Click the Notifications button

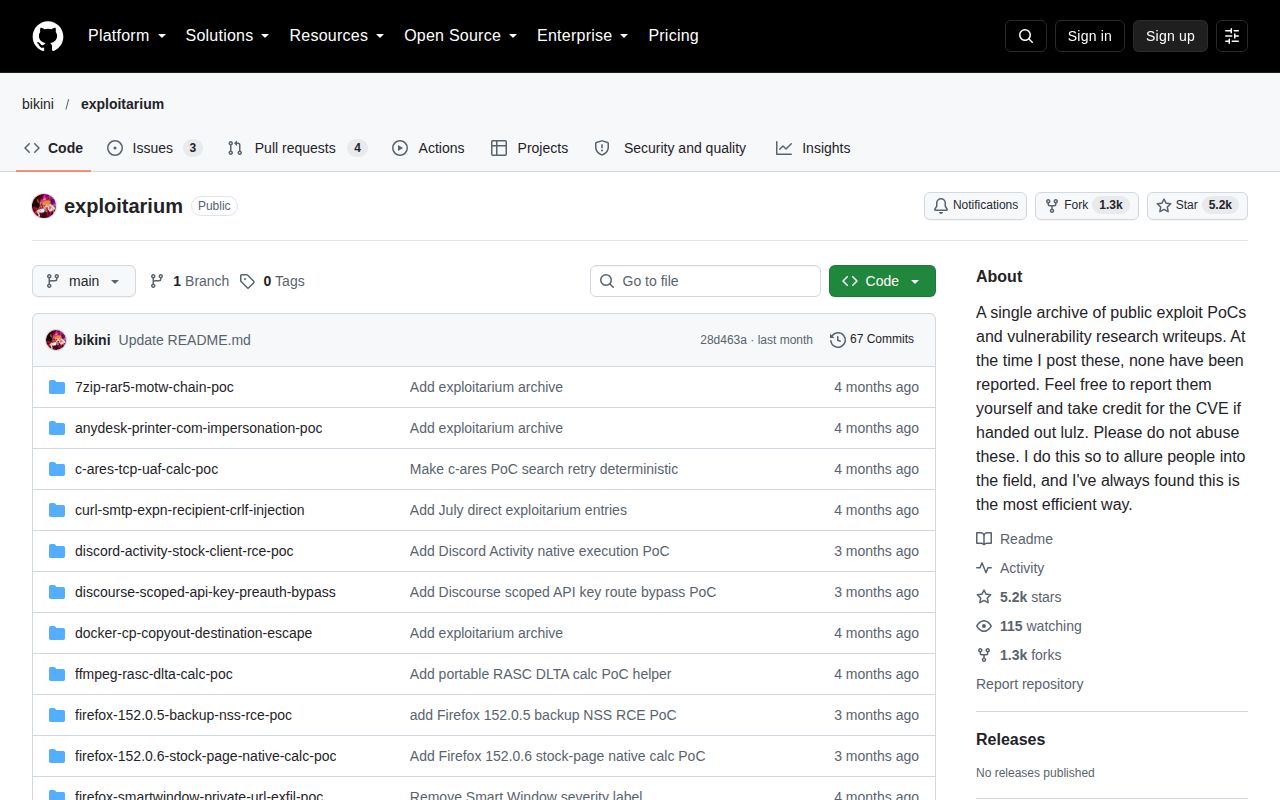pos(975,206)
